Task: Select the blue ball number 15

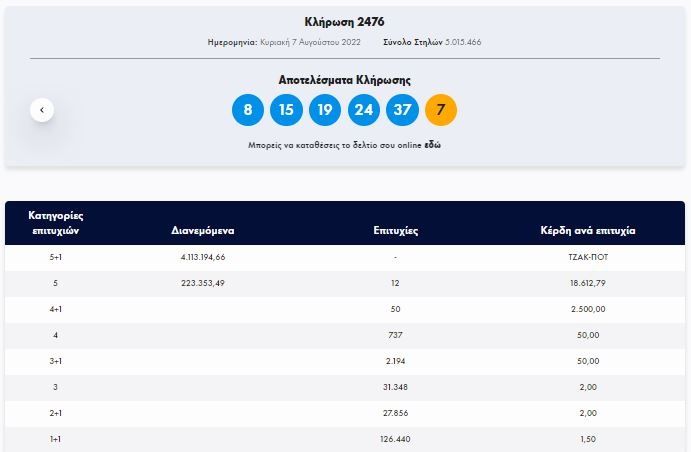Action: point(286,110)
